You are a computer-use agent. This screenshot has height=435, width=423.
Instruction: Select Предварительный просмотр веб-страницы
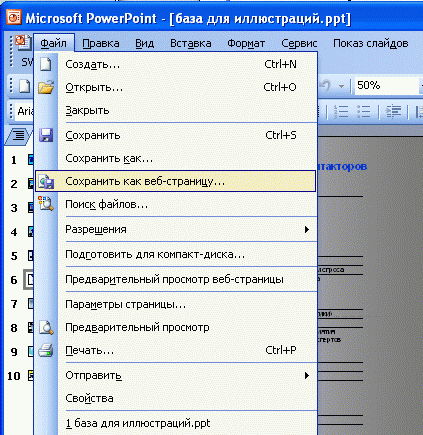point(176,279)
